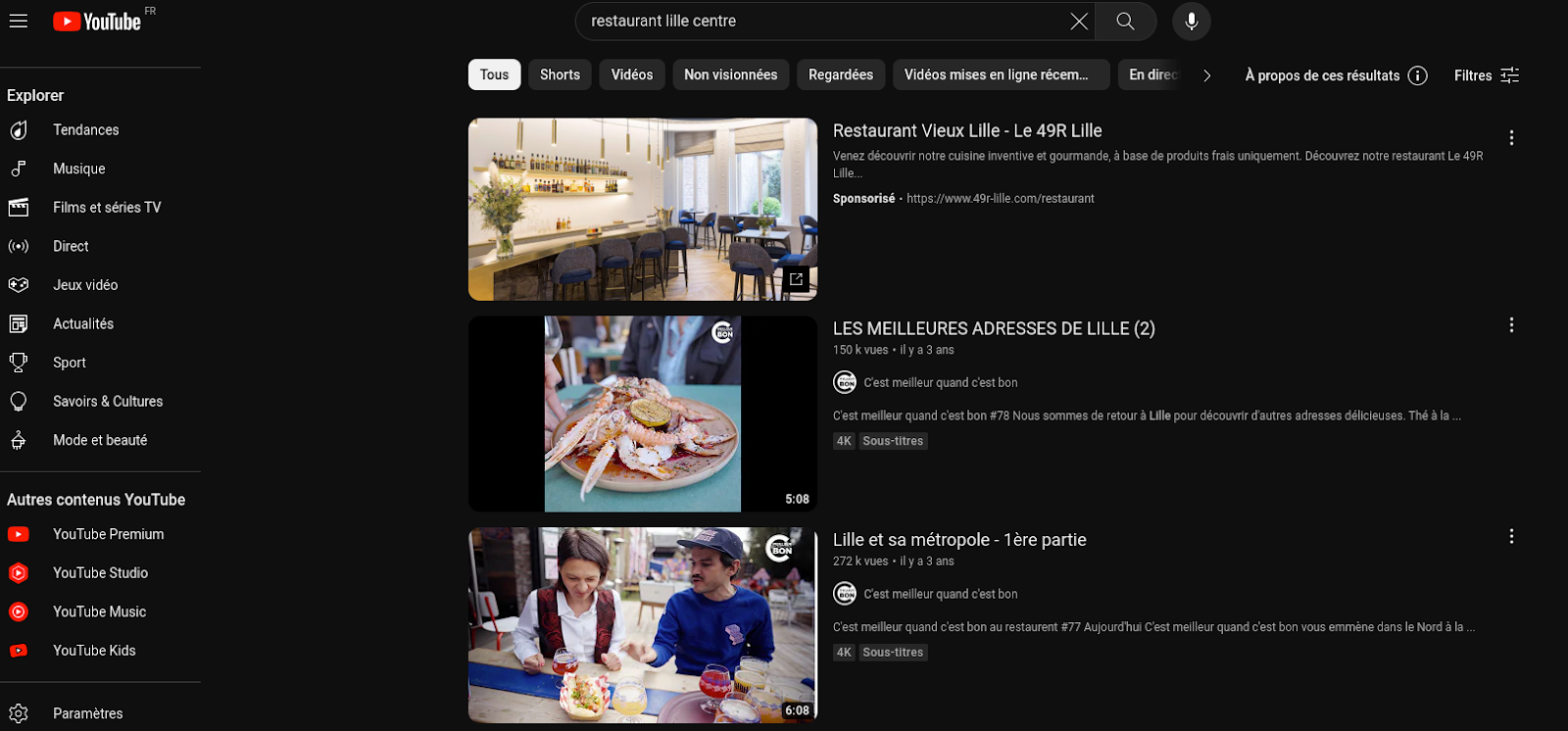This screenshot has height=731, width=1568.
Task: Open YouTube Studio in the sidebar
Action: pyautogui.click(x=100, y=572)
